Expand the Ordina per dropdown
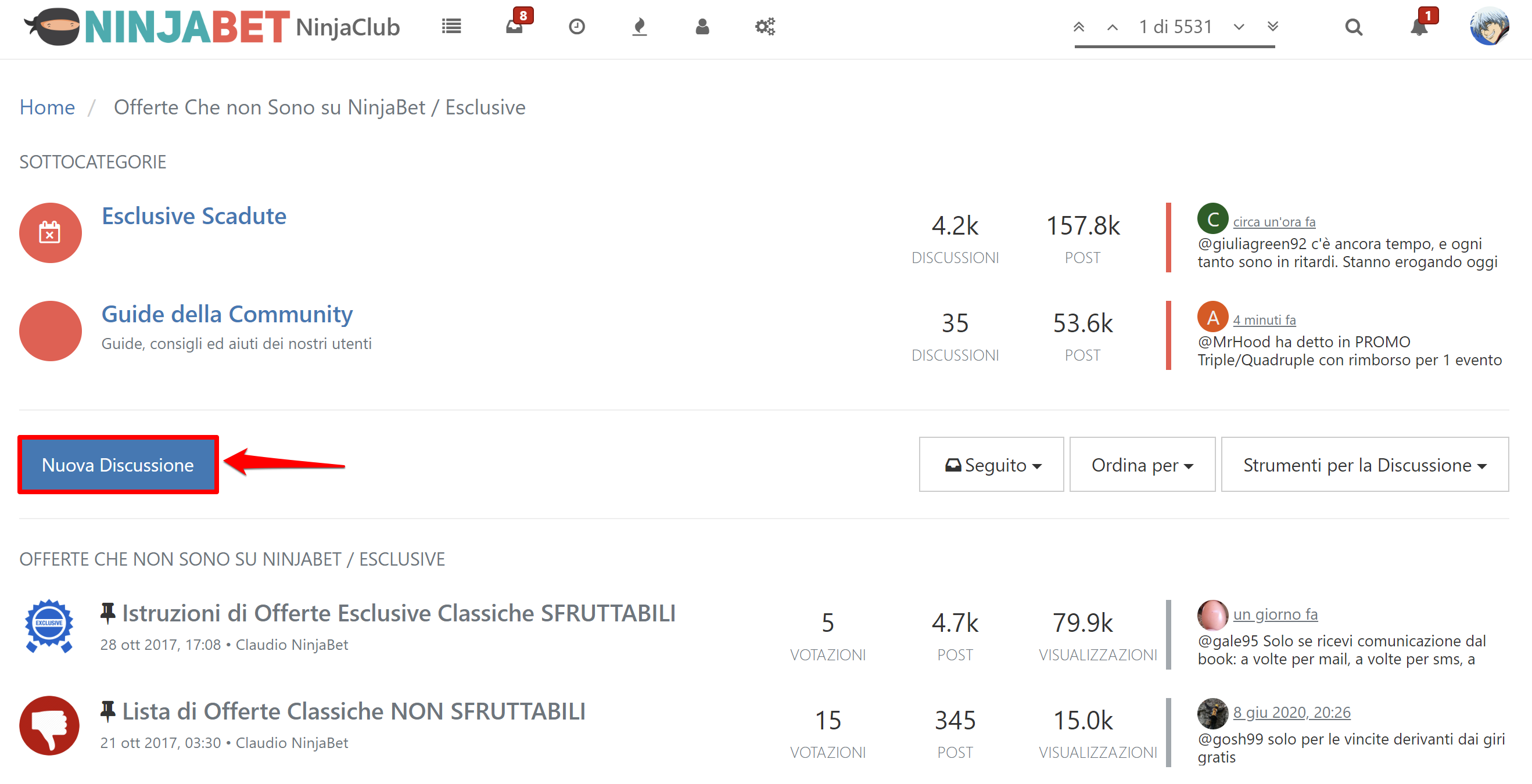 pos(1142,465)
